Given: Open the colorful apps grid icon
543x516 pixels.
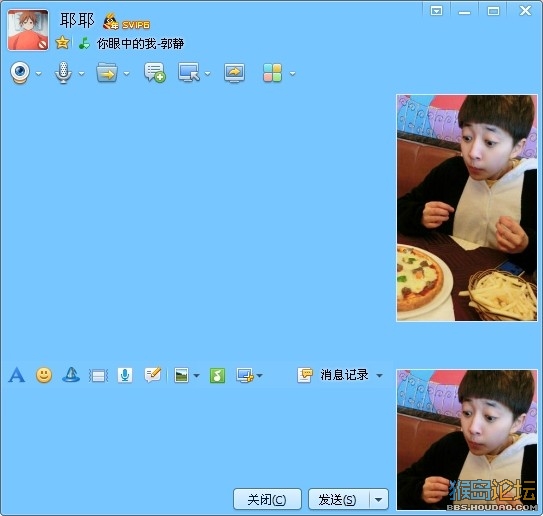Looking at the screenshot, I should 273,73.
